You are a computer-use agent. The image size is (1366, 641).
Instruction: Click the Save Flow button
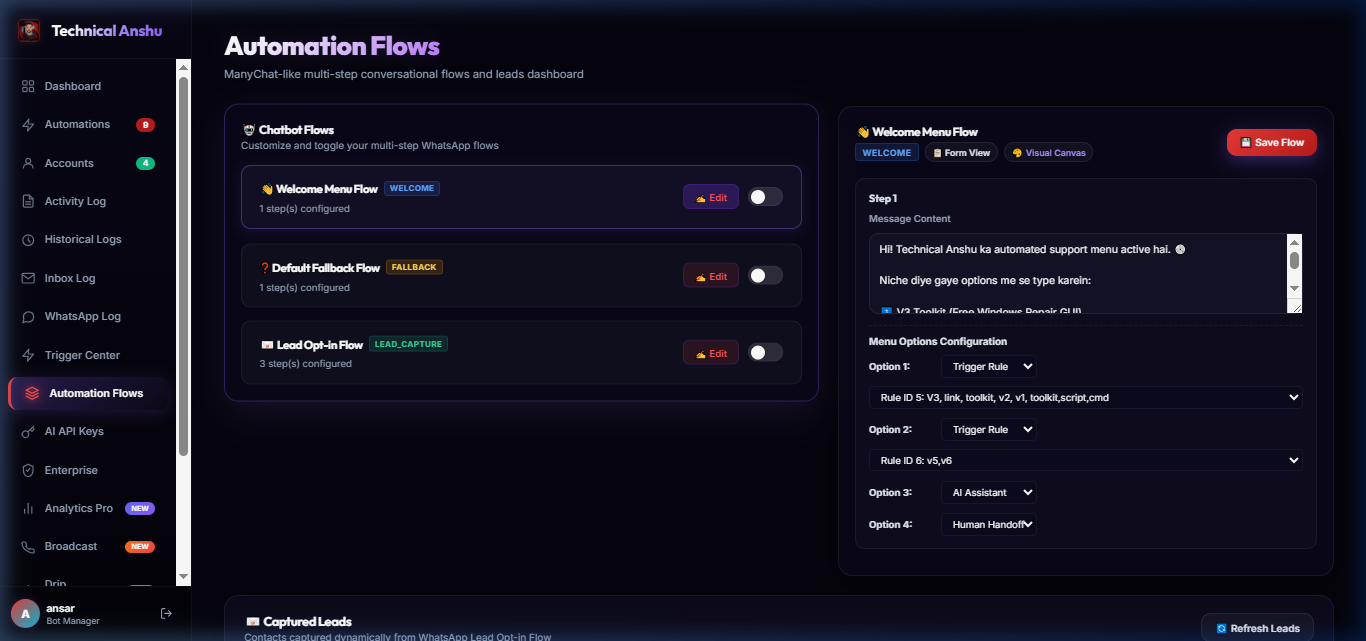coord(1272,143)
